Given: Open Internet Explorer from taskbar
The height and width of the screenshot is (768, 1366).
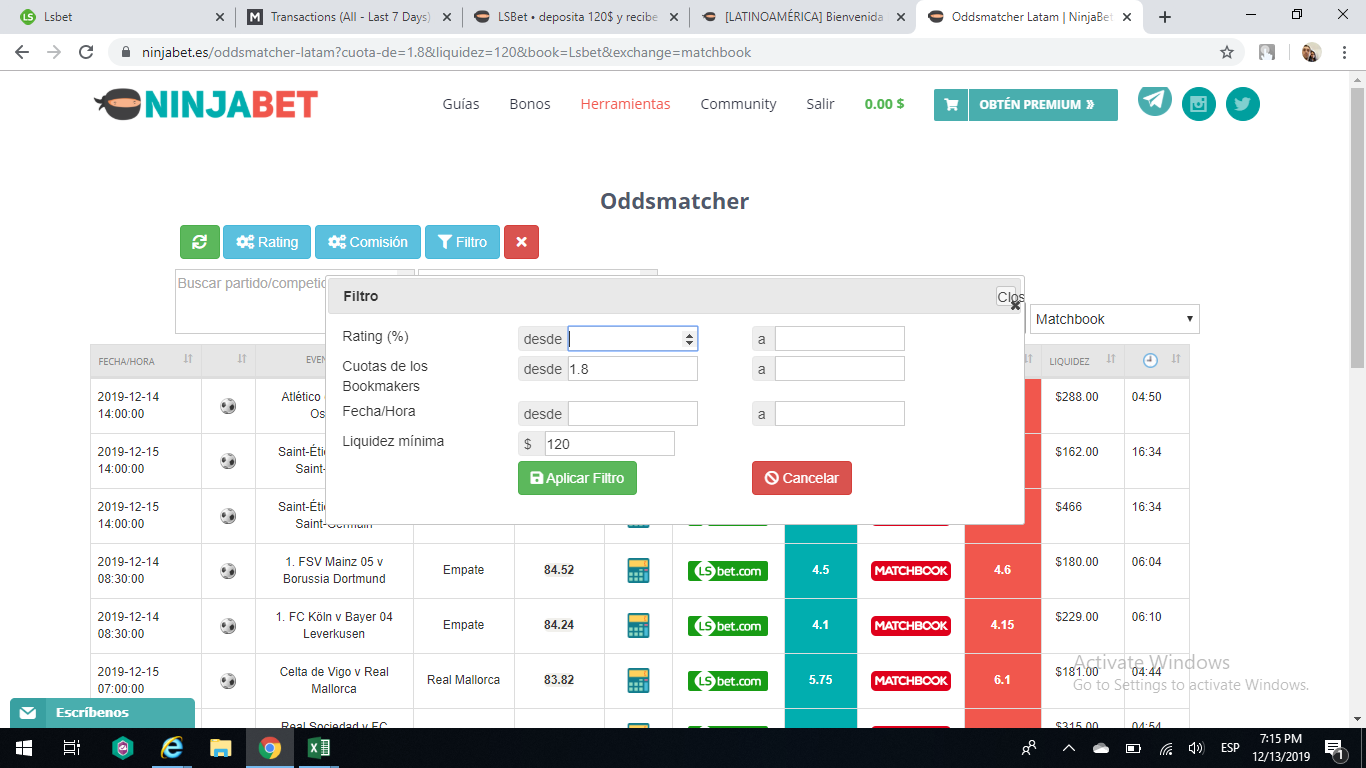Looking at the screenshot, I should point(172,748).
